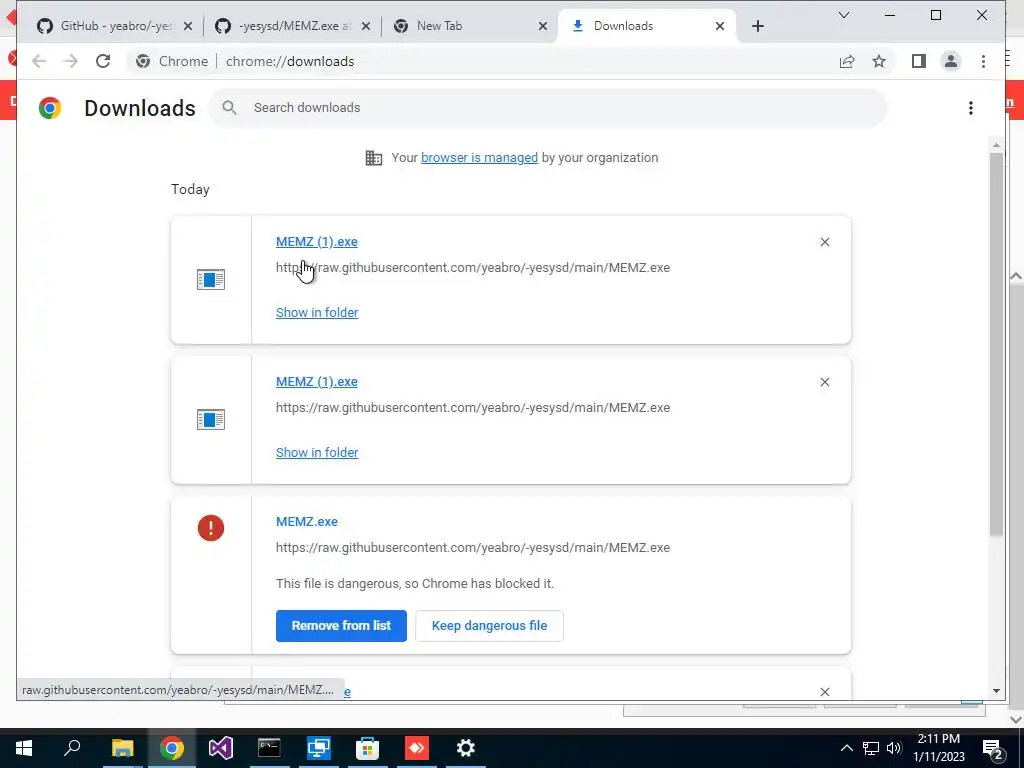Click 'This file is dangerous' message text

[x=415, y=584]
